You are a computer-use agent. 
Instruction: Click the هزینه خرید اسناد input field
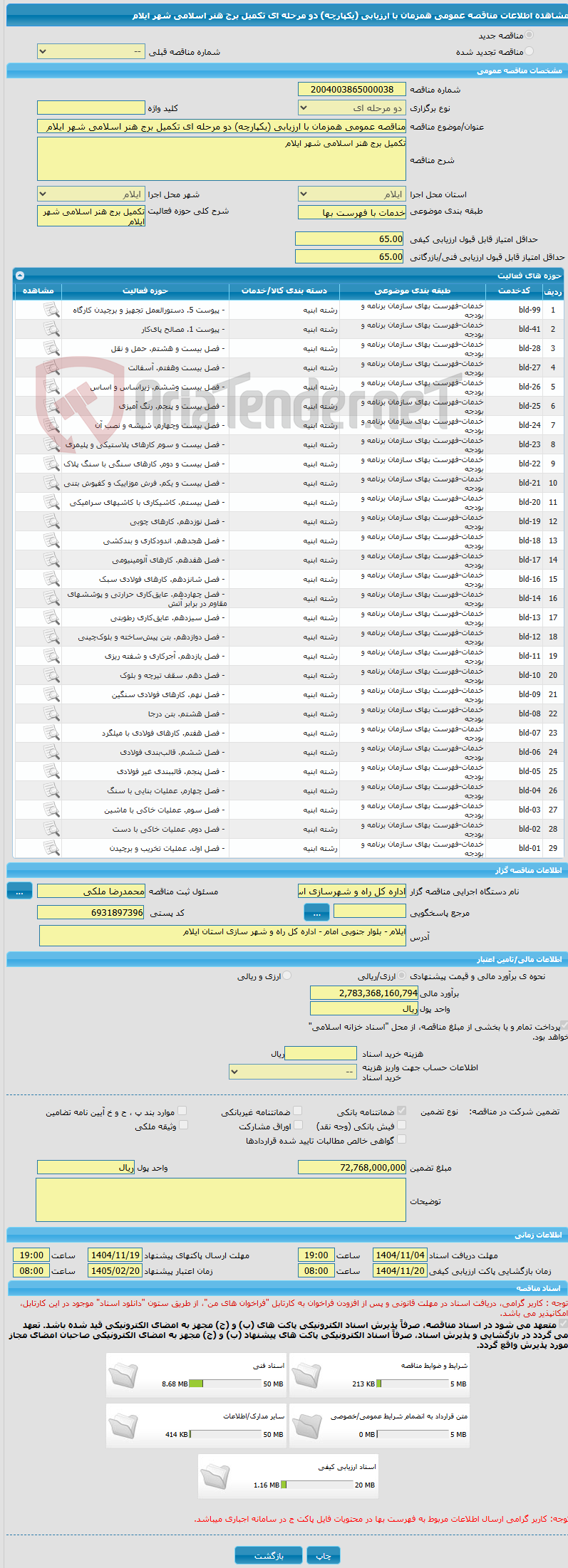(x=320, y=1053)
